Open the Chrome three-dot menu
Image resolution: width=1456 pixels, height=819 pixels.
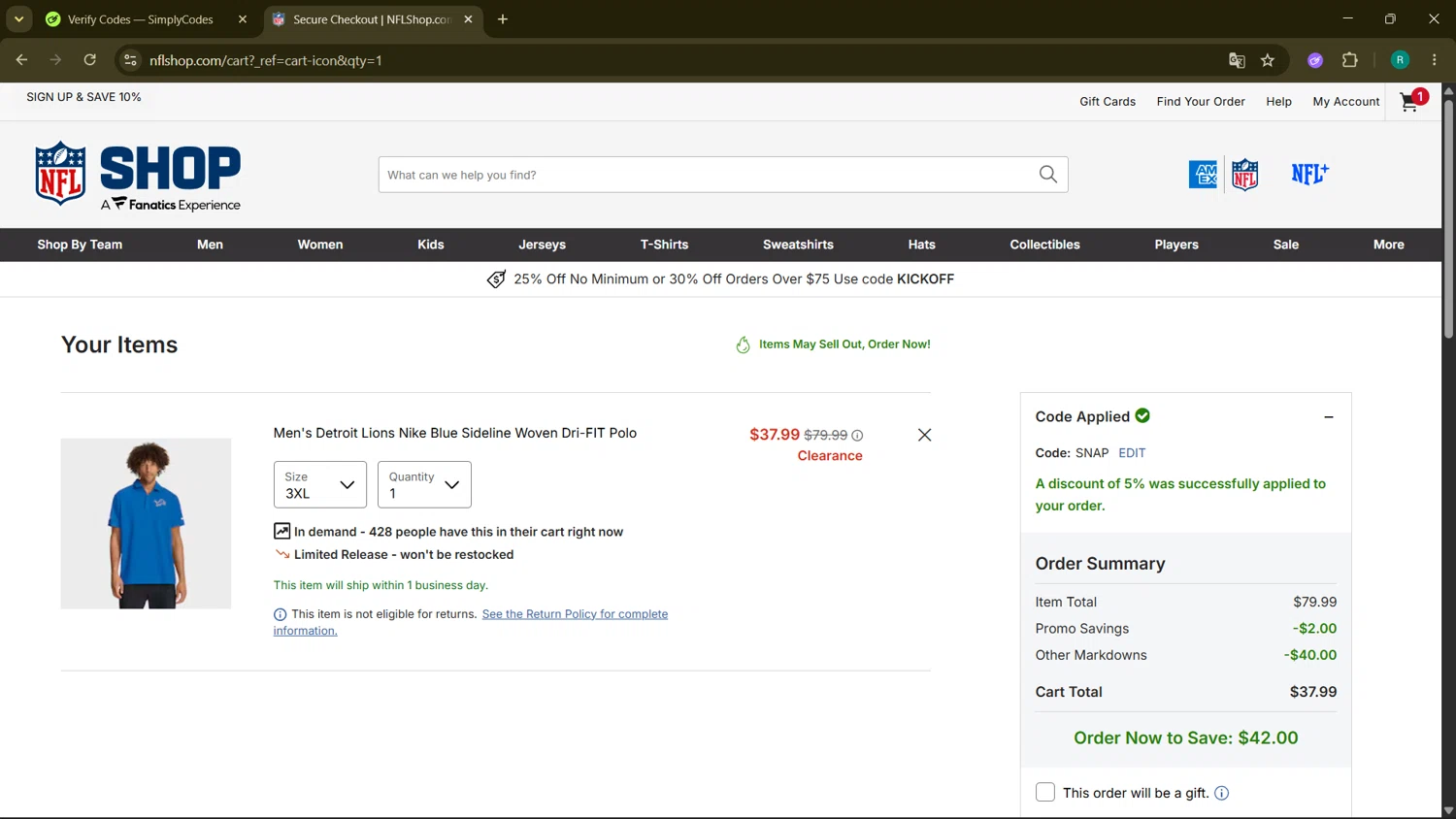coord(1434,60)
